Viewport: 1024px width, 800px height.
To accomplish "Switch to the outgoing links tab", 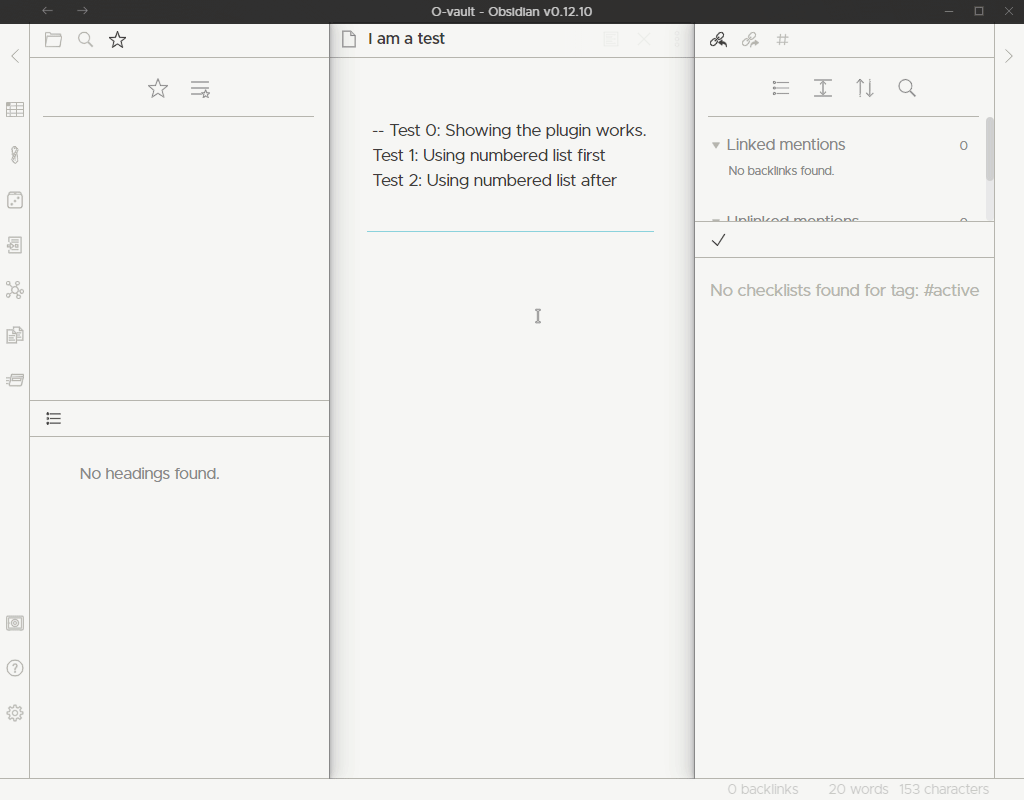I will [751, 40].
